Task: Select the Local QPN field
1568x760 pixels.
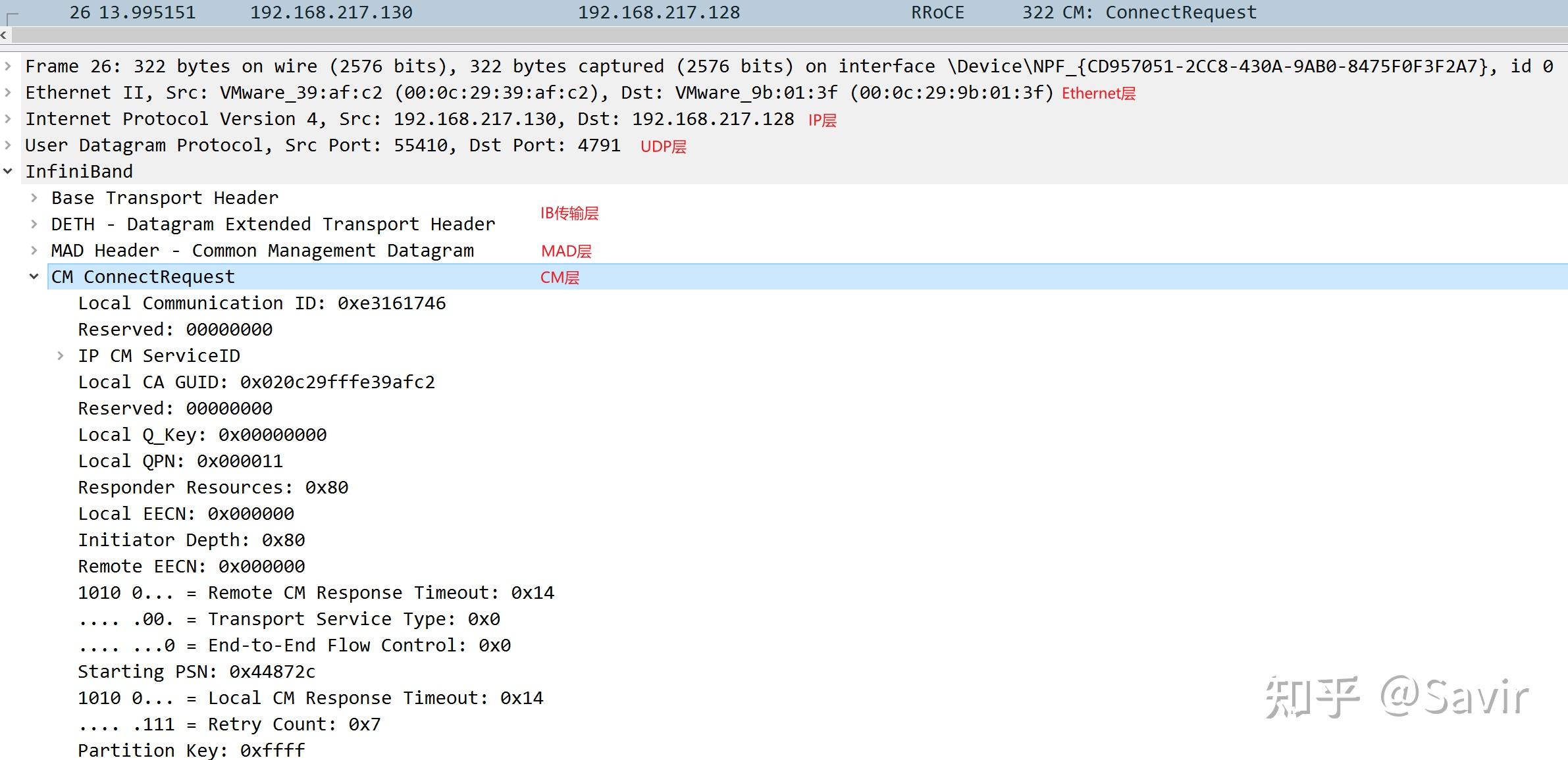Action: [180, 461]
